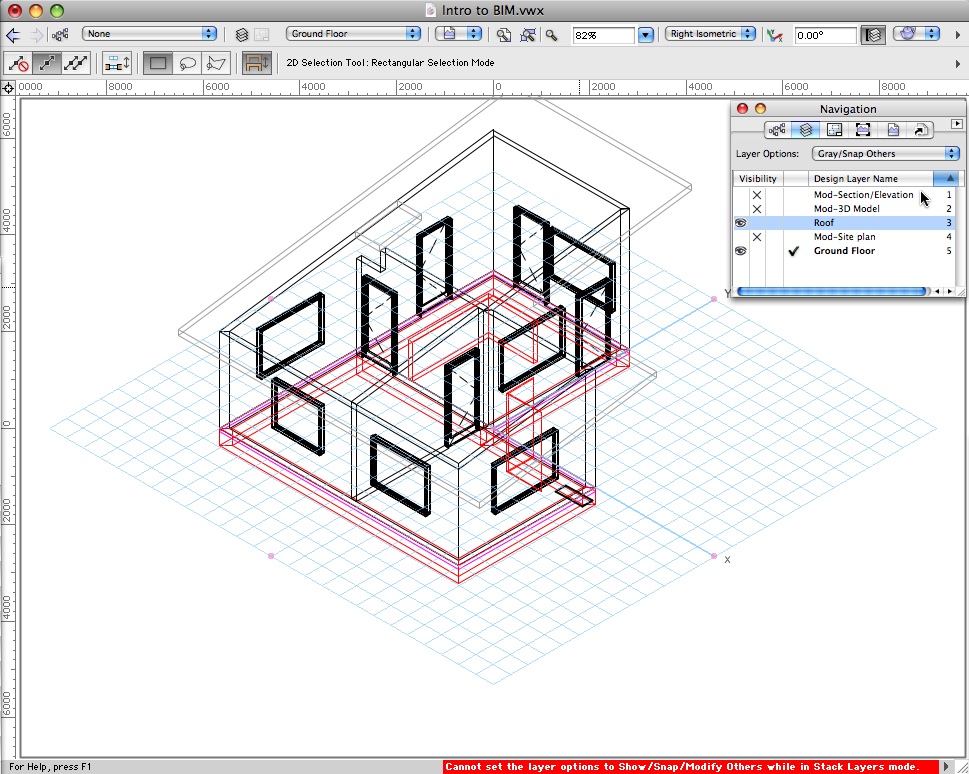969x774 pixels.
Task: Open the Classes icon in the top toolbar
Action: coord(60,35)
